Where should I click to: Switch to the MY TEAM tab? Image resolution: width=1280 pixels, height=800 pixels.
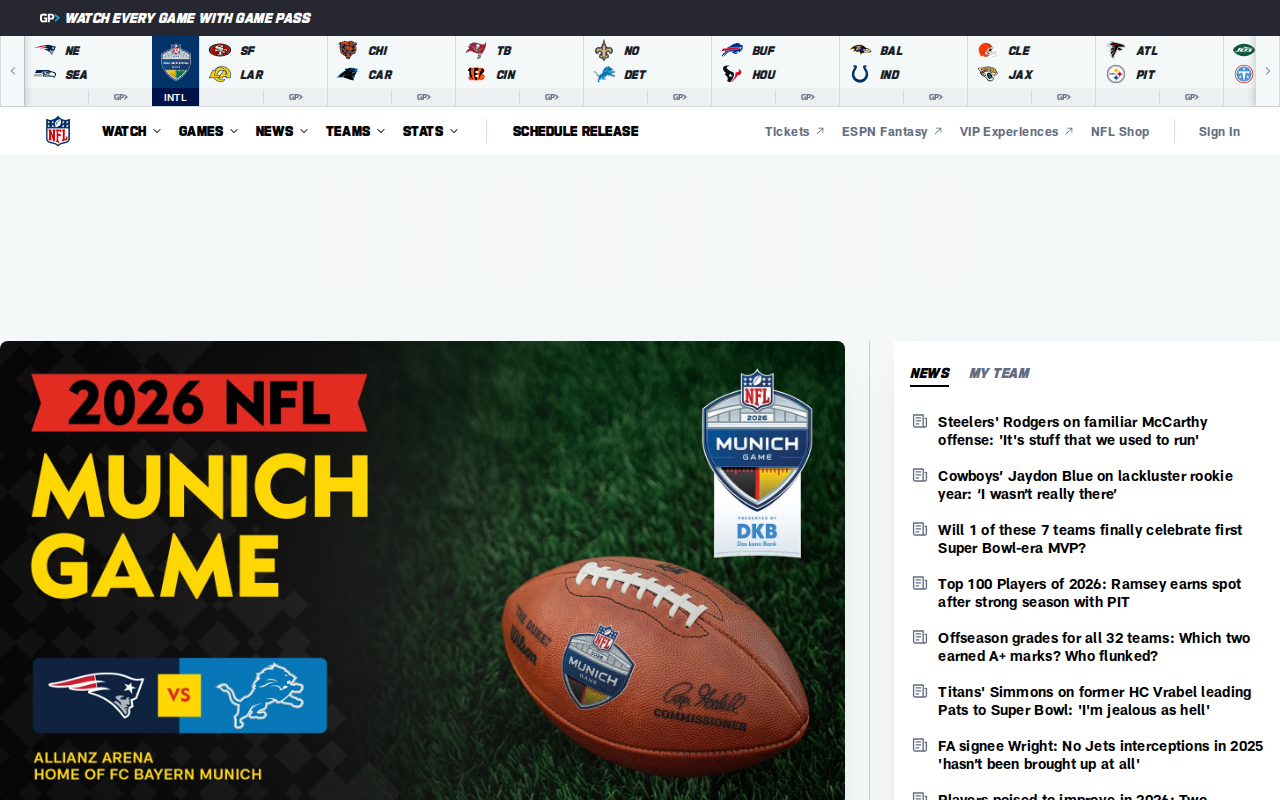coord(999,373)
